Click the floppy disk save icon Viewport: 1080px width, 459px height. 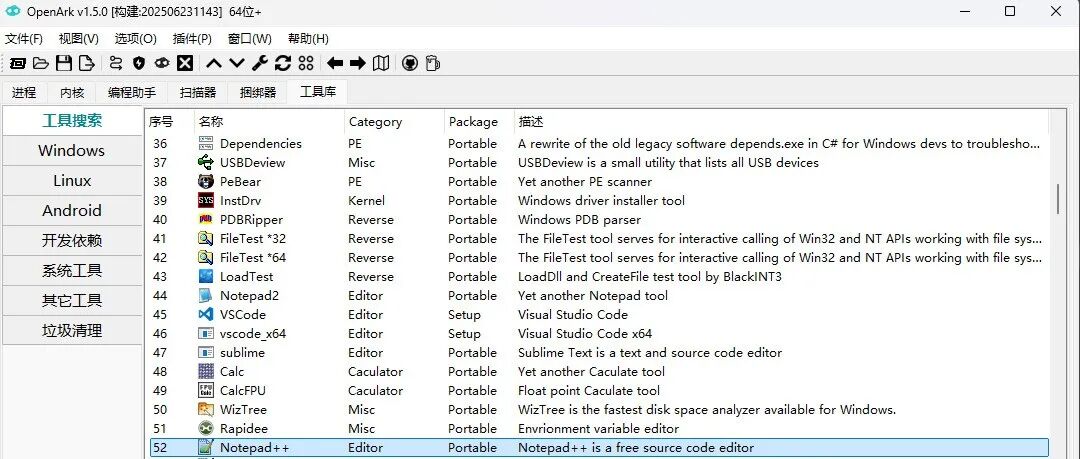point(64,63)
